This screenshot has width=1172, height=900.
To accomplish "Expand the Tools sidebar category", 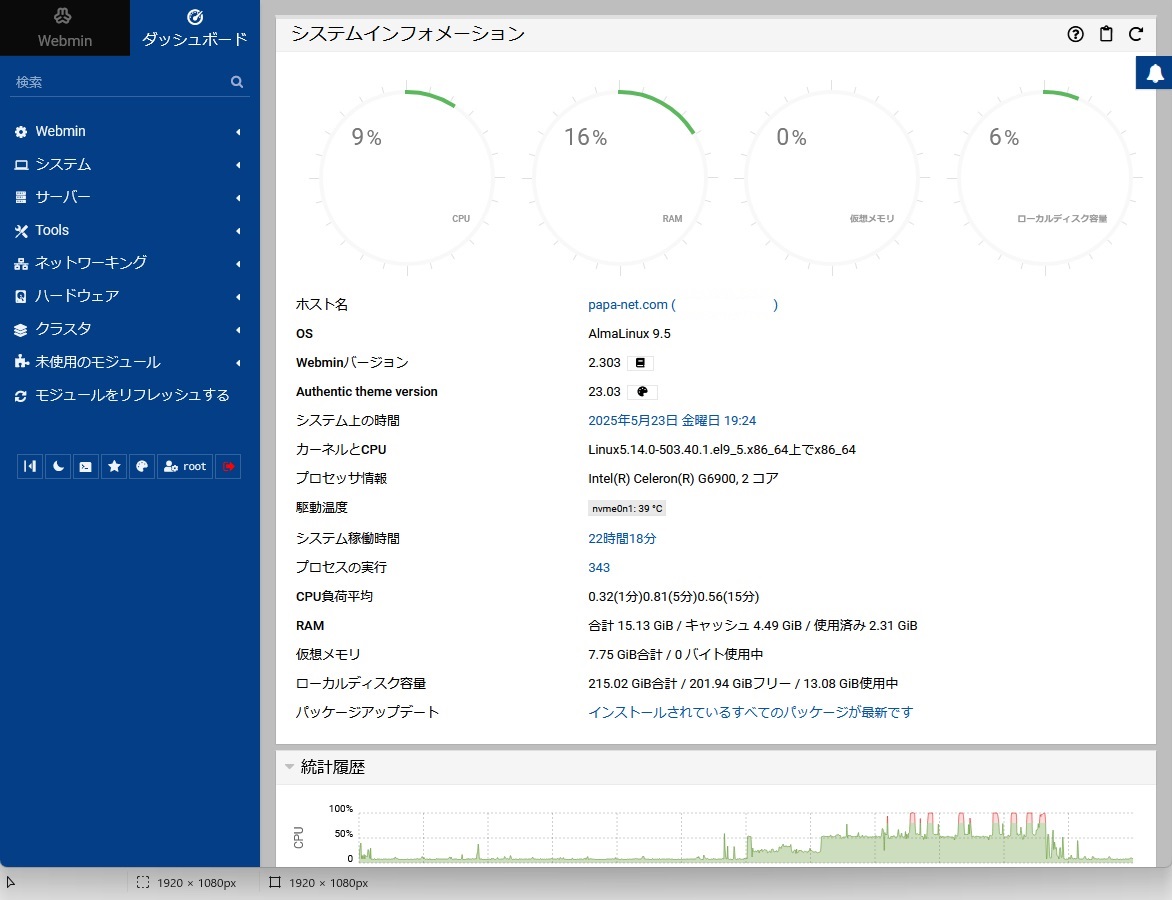I will click(129, 230).
